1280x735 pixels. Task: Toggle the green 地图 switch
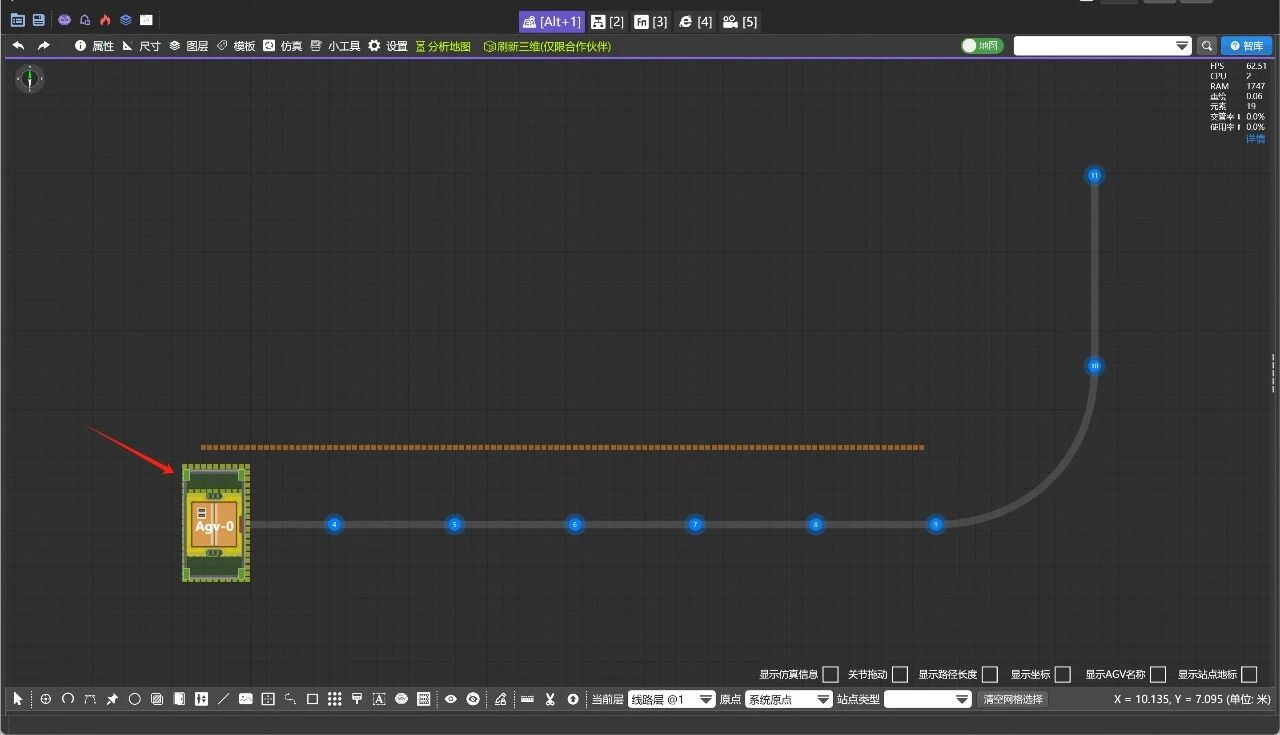tap(982, 46)
